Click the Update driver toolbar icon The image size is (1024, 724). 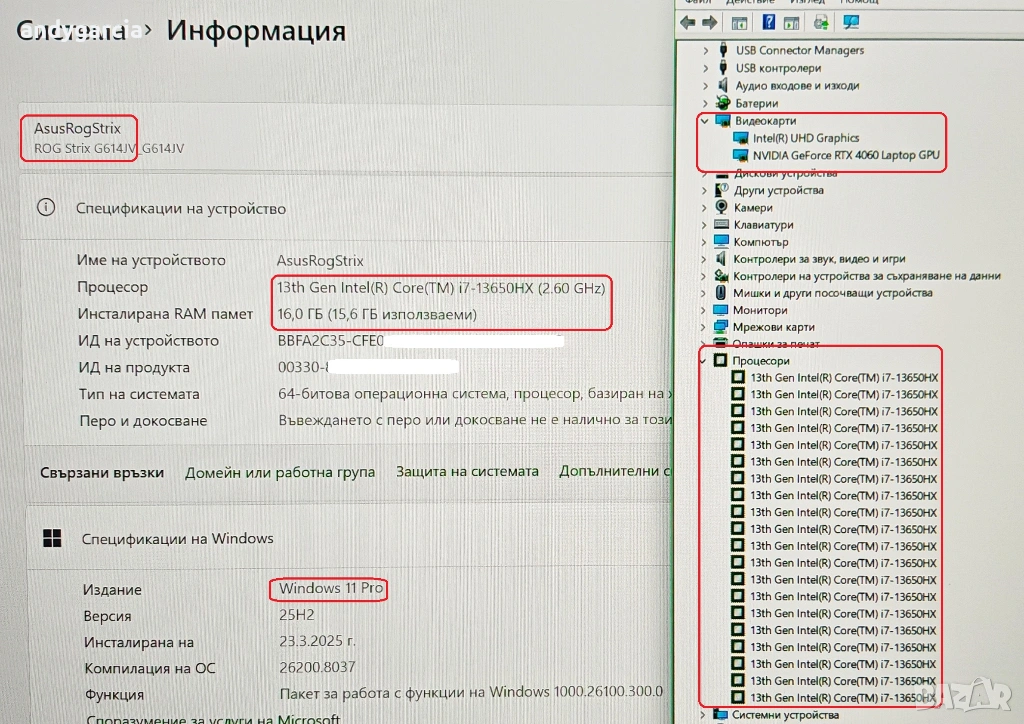[x=821, y=22]
